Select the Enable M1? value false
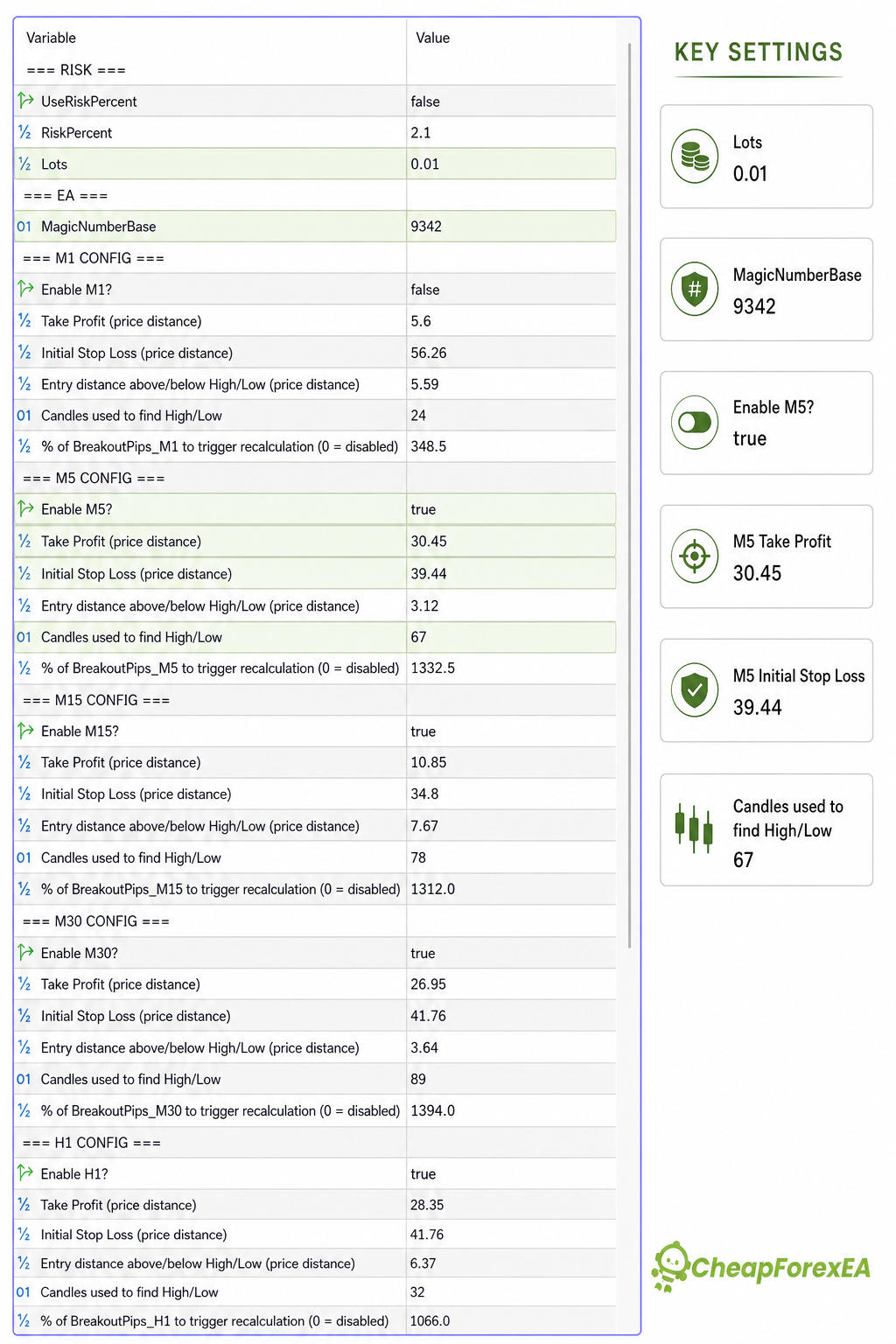The width and height of the screenshot is (896, 1344). pyautogui.click(x=425, y=290)
